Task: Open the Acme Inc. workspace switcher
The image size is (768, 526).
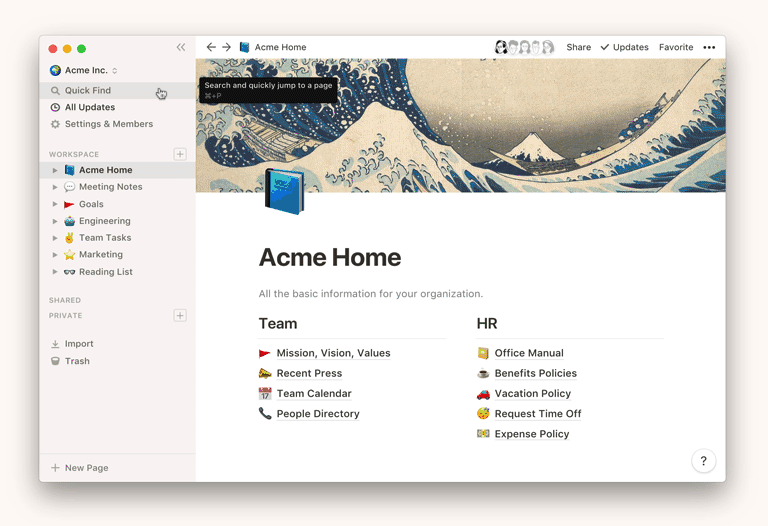Action: tap(84, 71)
